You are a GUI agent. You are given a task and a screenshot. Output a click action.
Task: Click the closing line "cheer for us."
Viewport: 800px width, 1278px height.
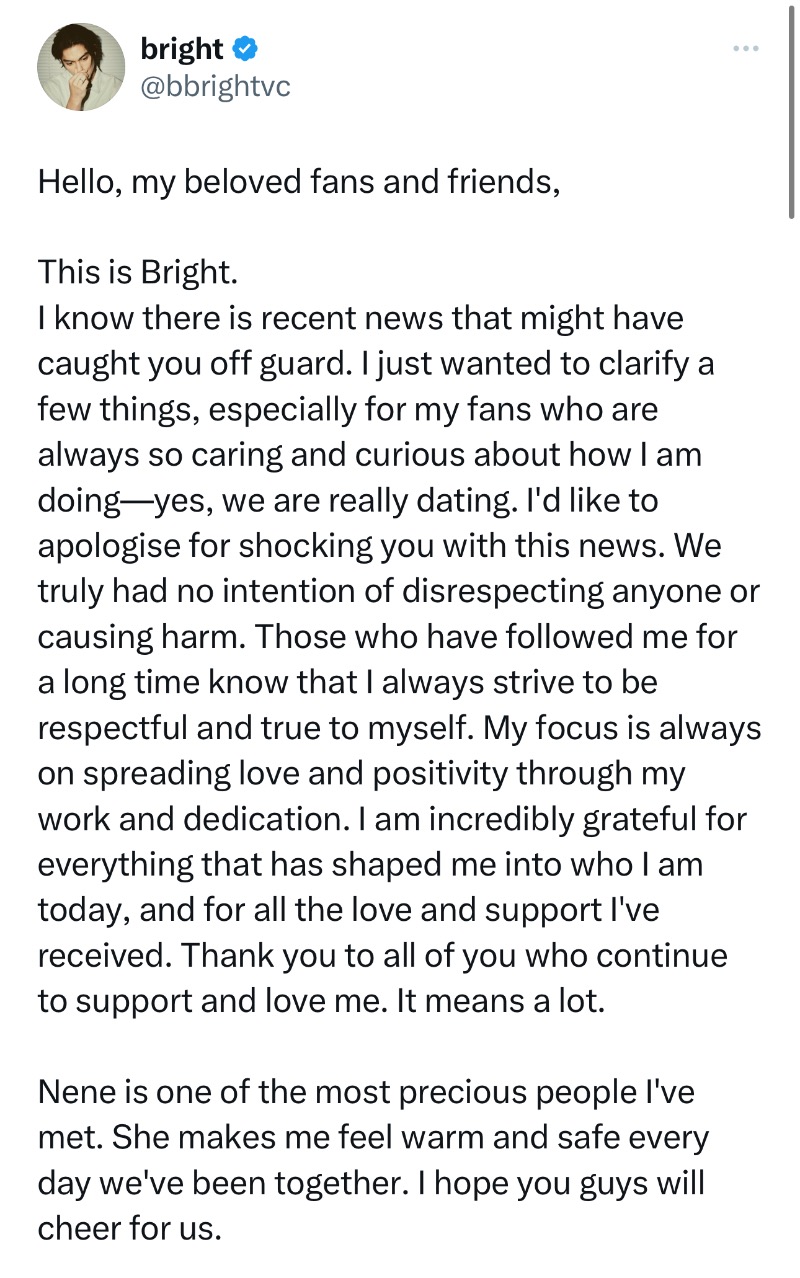tap(128, 1228)
